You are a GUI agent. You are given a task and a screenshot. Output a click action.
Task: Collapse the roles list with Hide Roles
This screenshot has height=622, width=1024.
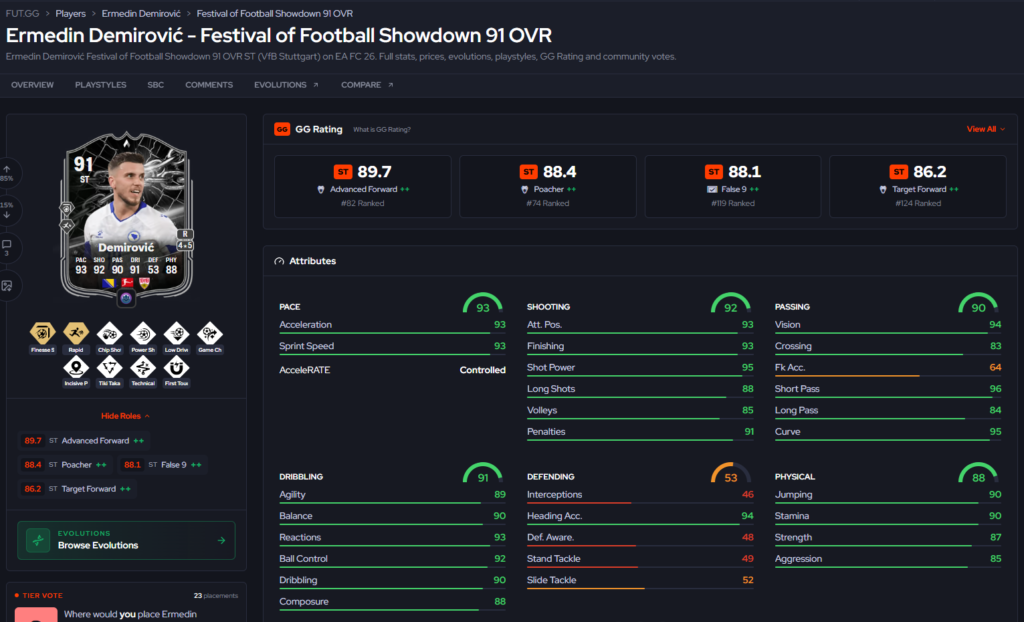pos(125,416)
